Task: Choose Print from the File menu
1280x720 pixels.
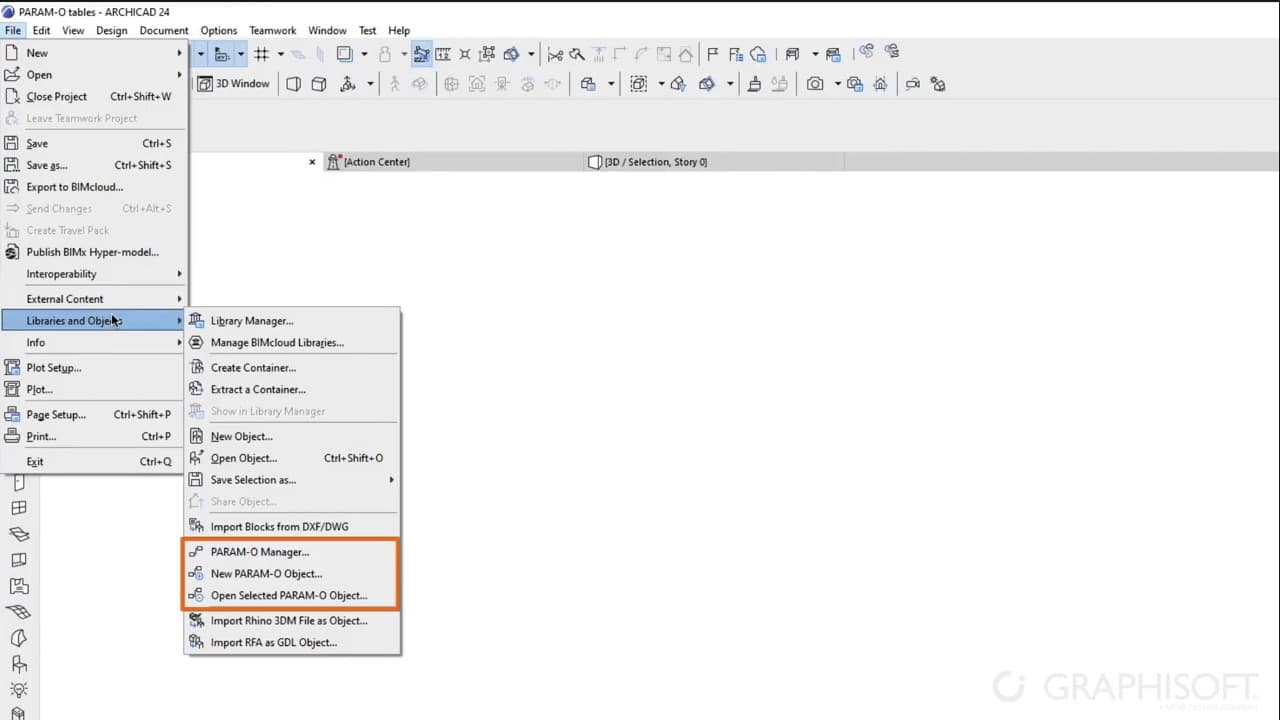Action: point(94,437)
